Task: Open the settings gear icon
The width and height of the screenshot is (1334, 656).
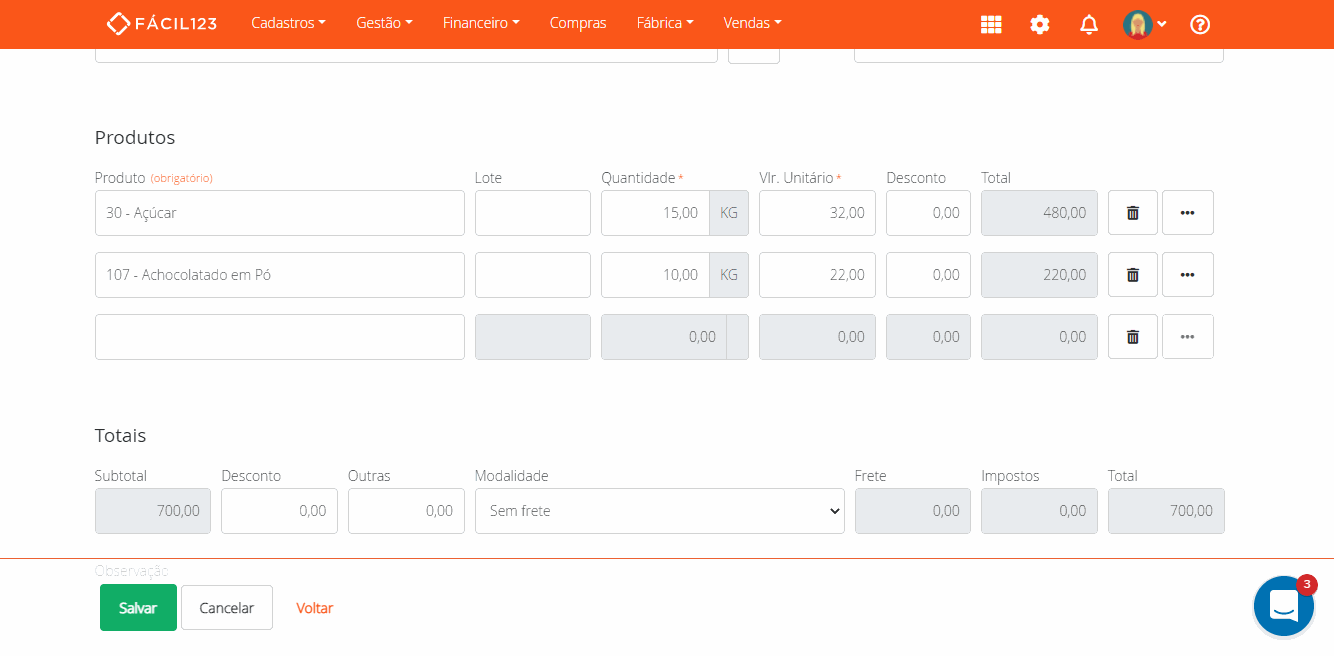Action: pos(1040,25)
